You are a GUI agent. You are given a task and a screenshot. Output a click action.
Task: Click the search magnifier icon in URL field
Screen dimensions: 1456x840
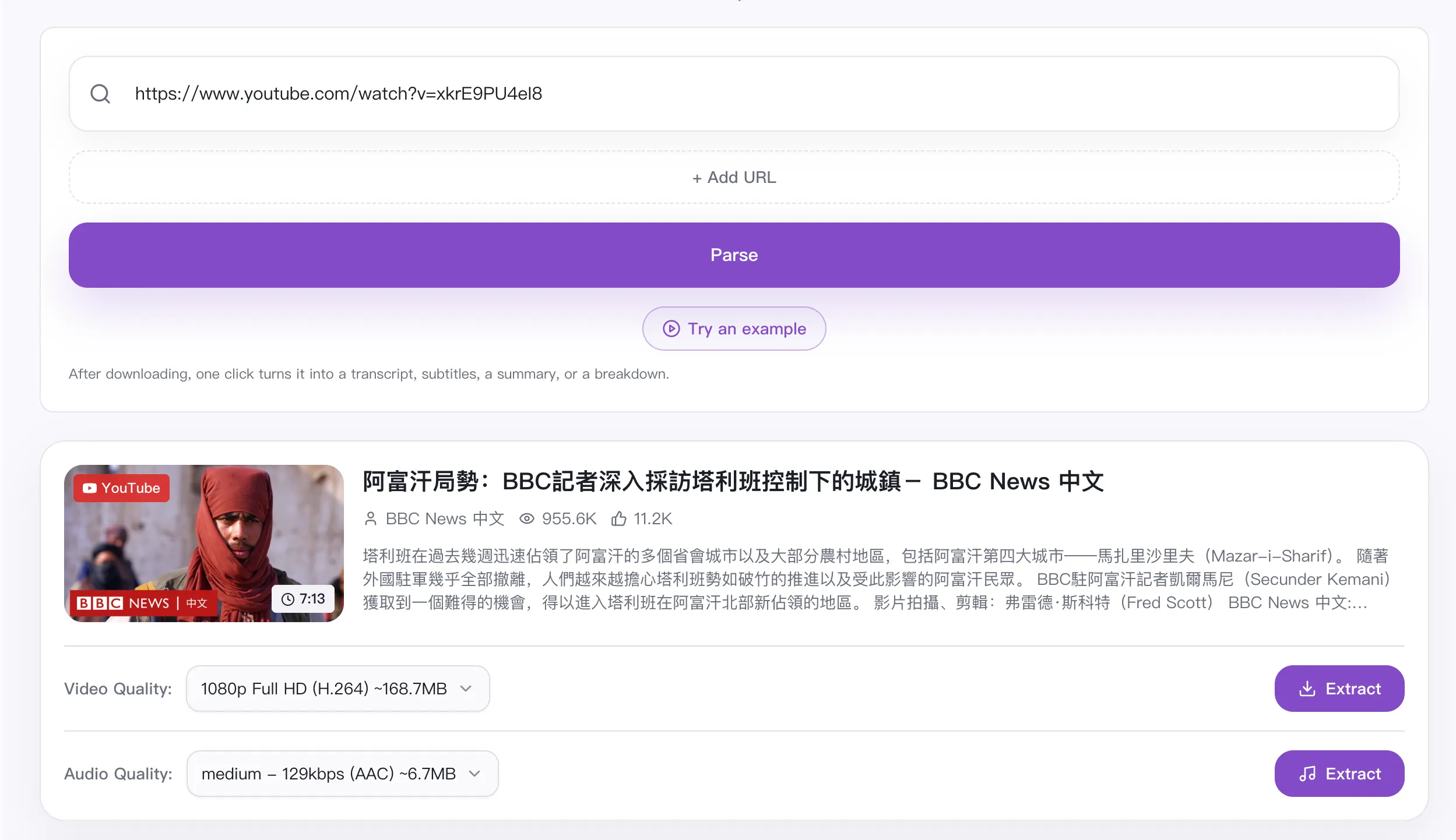[x=100, y=94]
